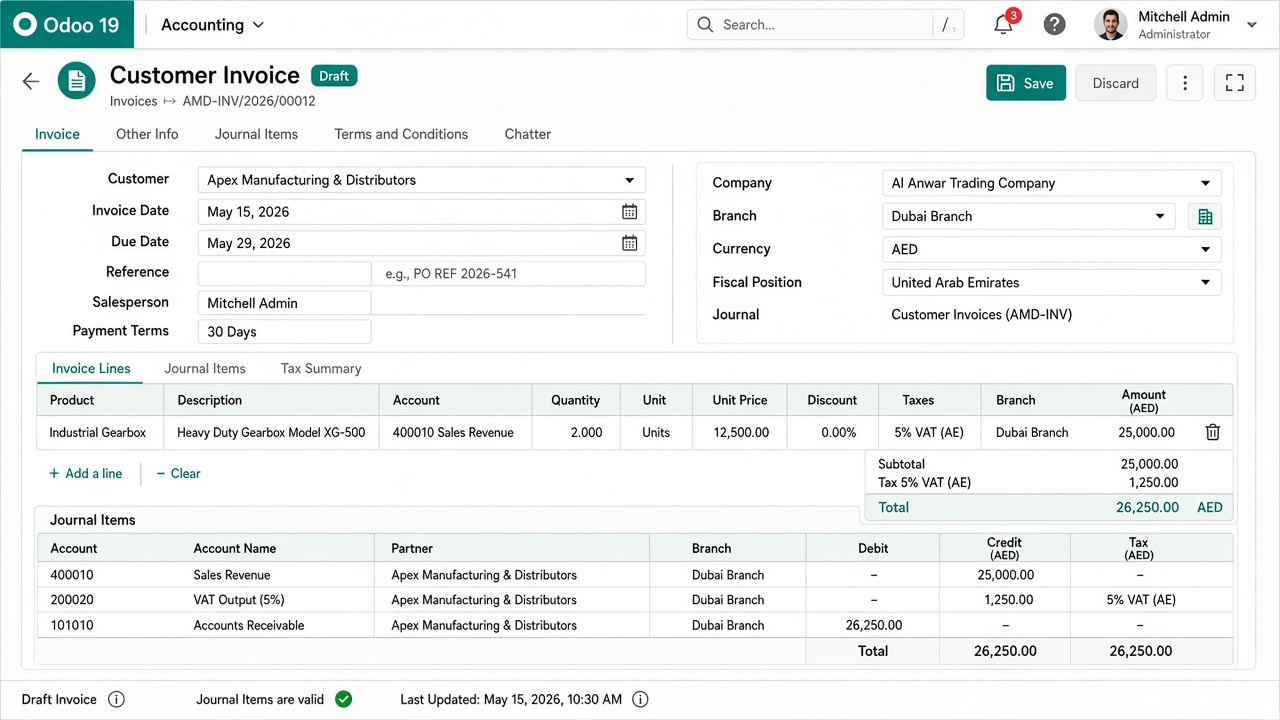1280x720 pixels.
Task: Select the Tax Summary sub-tab
Action: [321, 368]
